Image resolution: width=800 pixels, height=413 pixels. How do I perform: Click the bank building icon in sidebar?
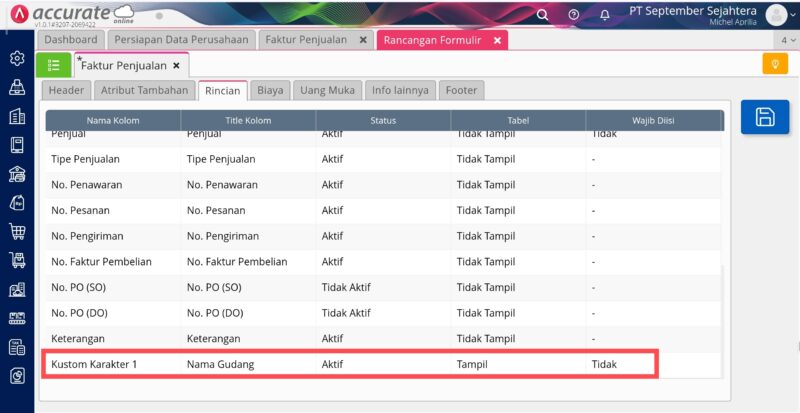[x=17, y=174]
